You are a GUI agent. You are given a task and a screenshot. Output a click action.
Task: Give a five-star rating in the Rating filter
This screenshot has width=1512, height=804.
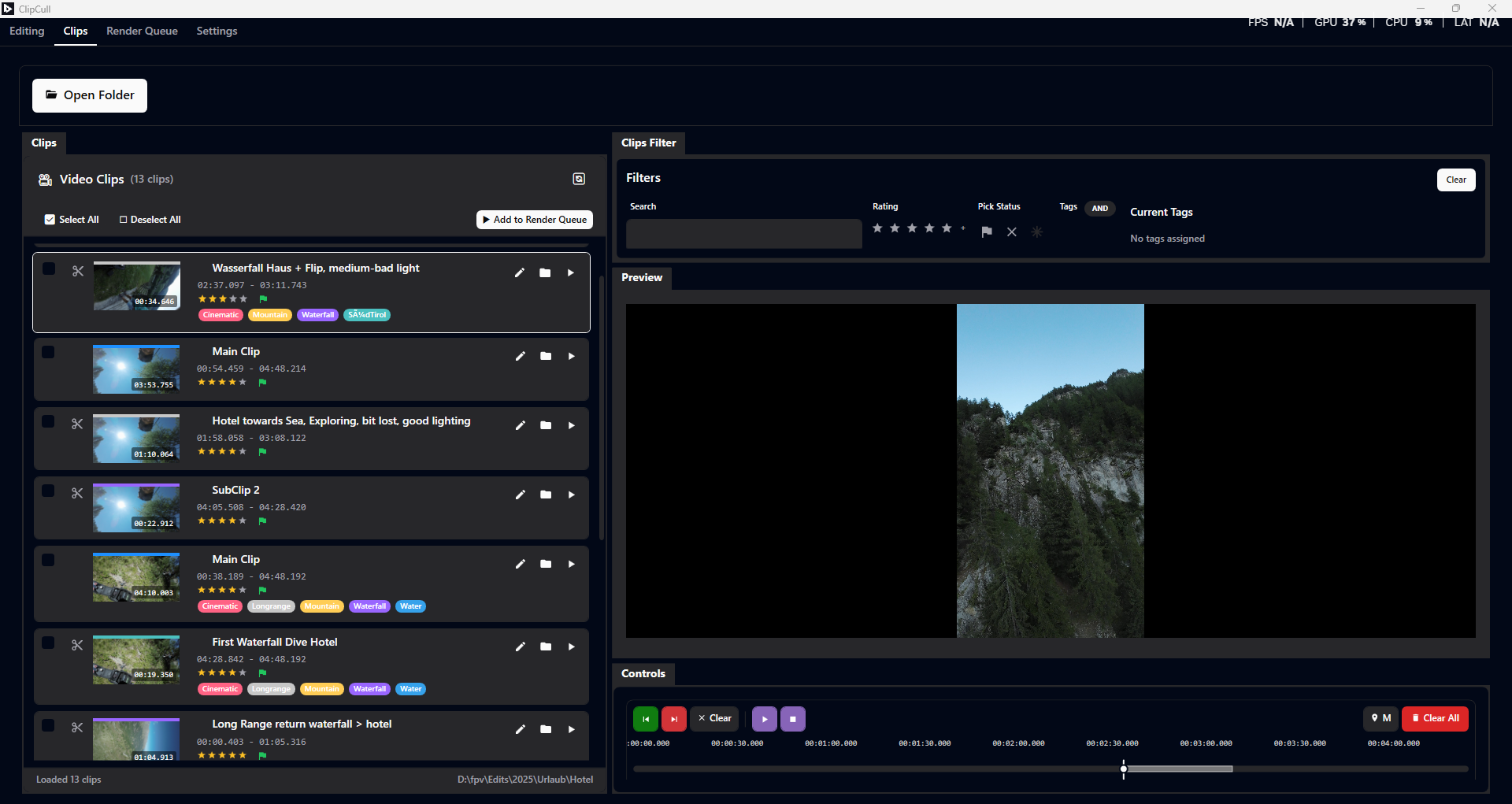(x=946, y=228)
